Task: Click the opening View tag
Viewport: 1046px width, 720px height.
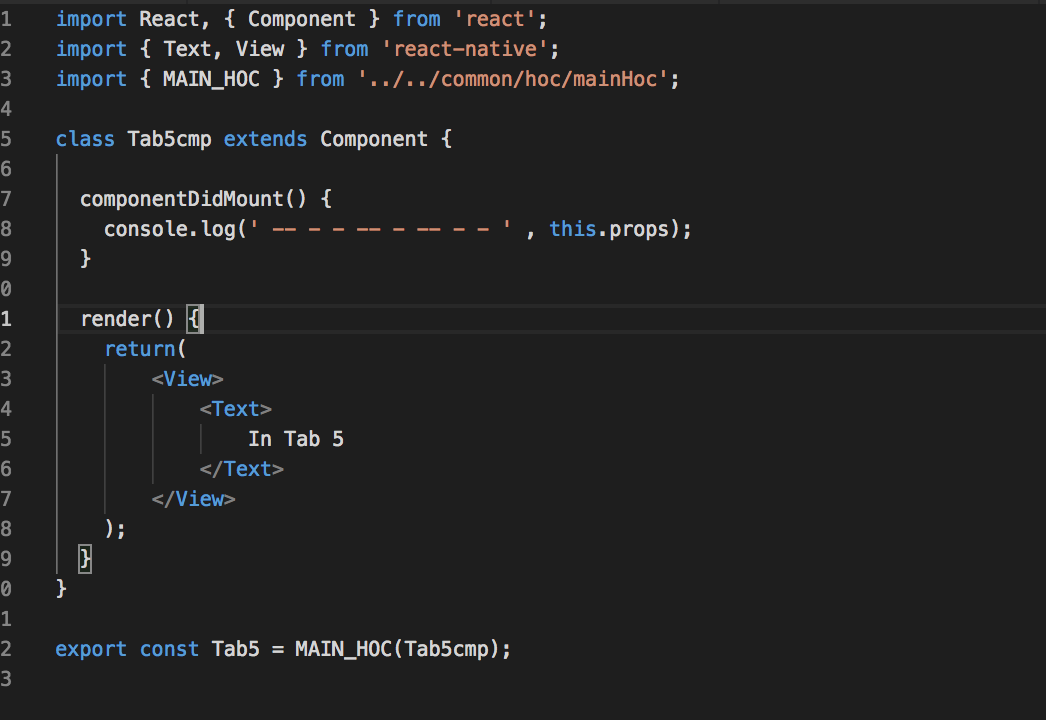Action: coord(187,379)
